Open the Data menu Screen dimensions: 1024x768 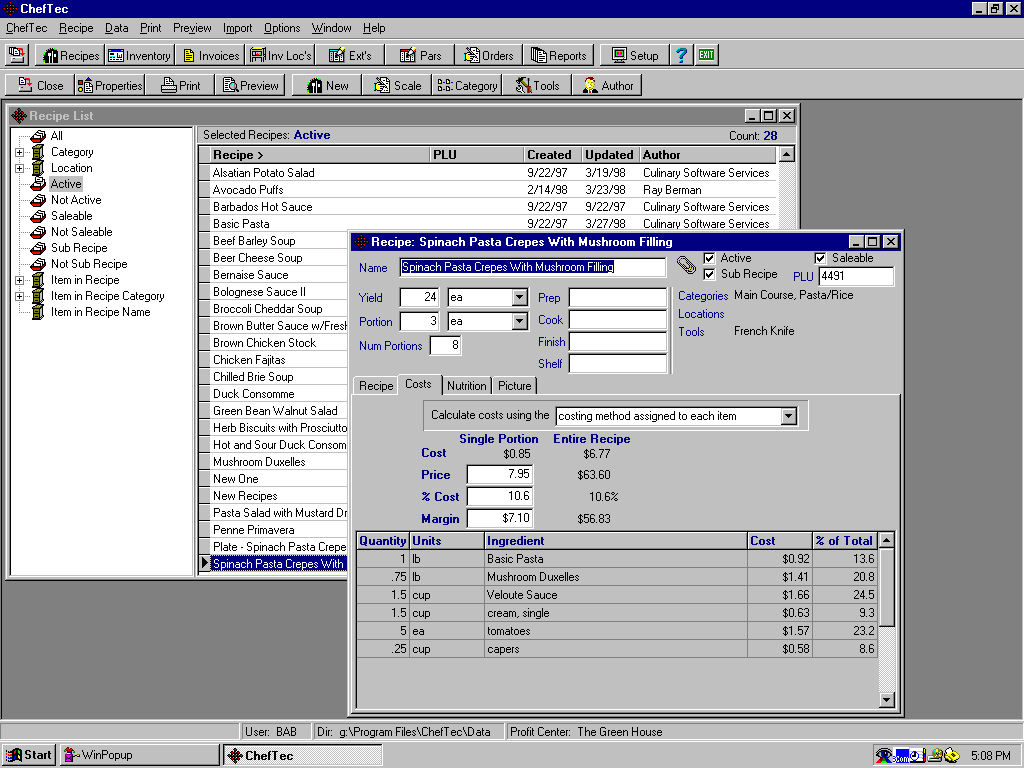click(x=116, y=28)
